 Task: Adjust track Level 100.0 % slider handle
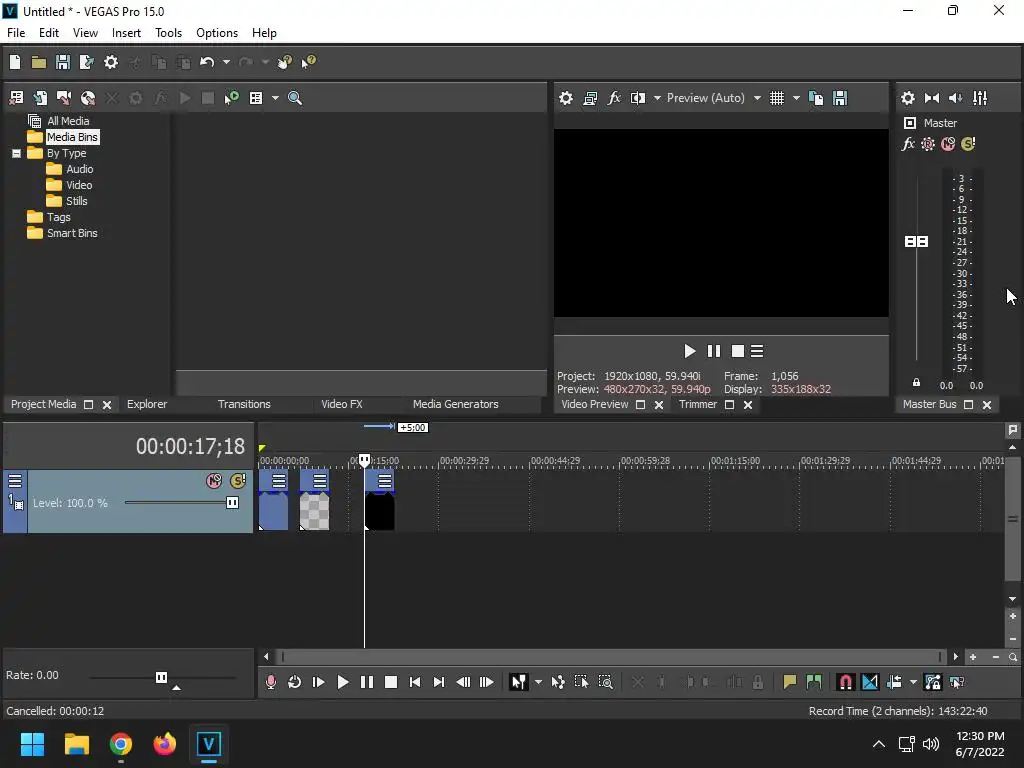(x=232, y=503)
